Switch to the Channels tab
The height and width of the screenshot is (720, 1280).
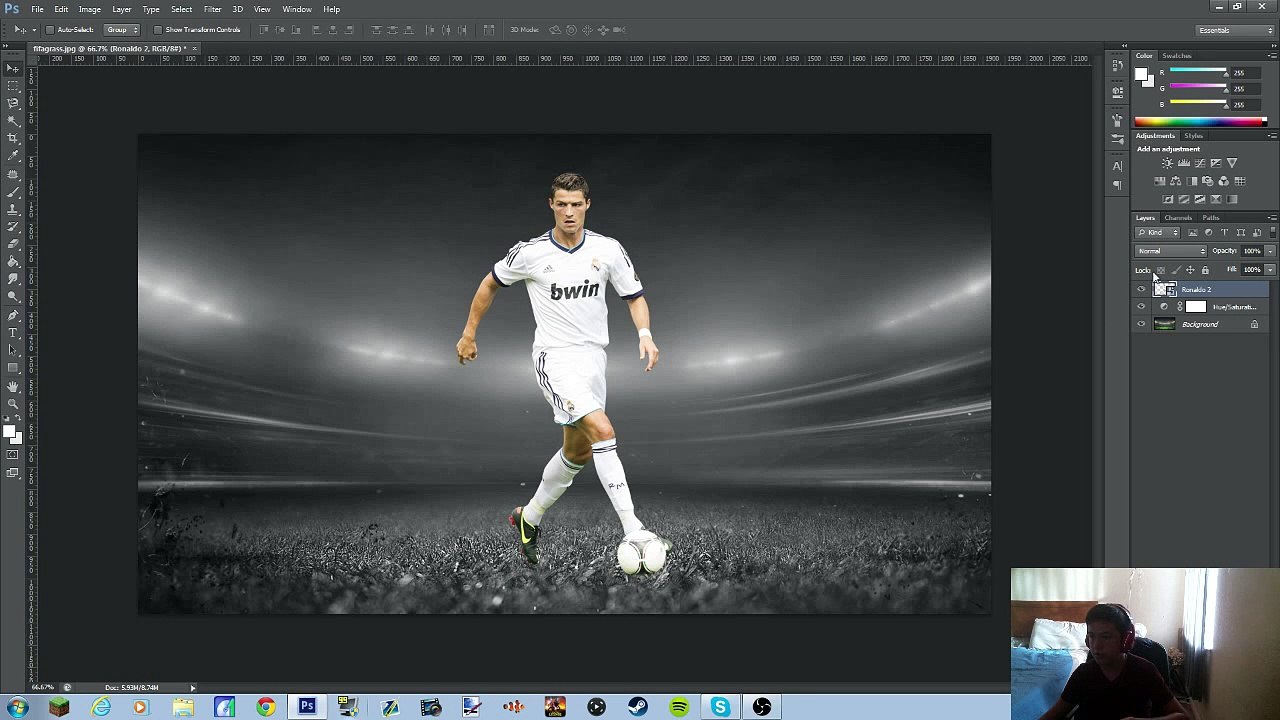(x=1178, y=217)
